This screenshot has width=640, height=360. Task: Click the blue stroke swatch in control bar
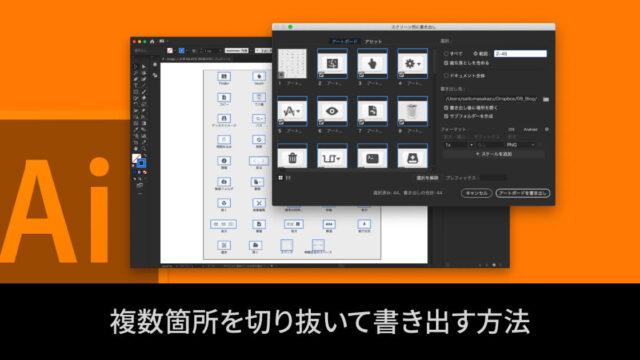(182, 51)
